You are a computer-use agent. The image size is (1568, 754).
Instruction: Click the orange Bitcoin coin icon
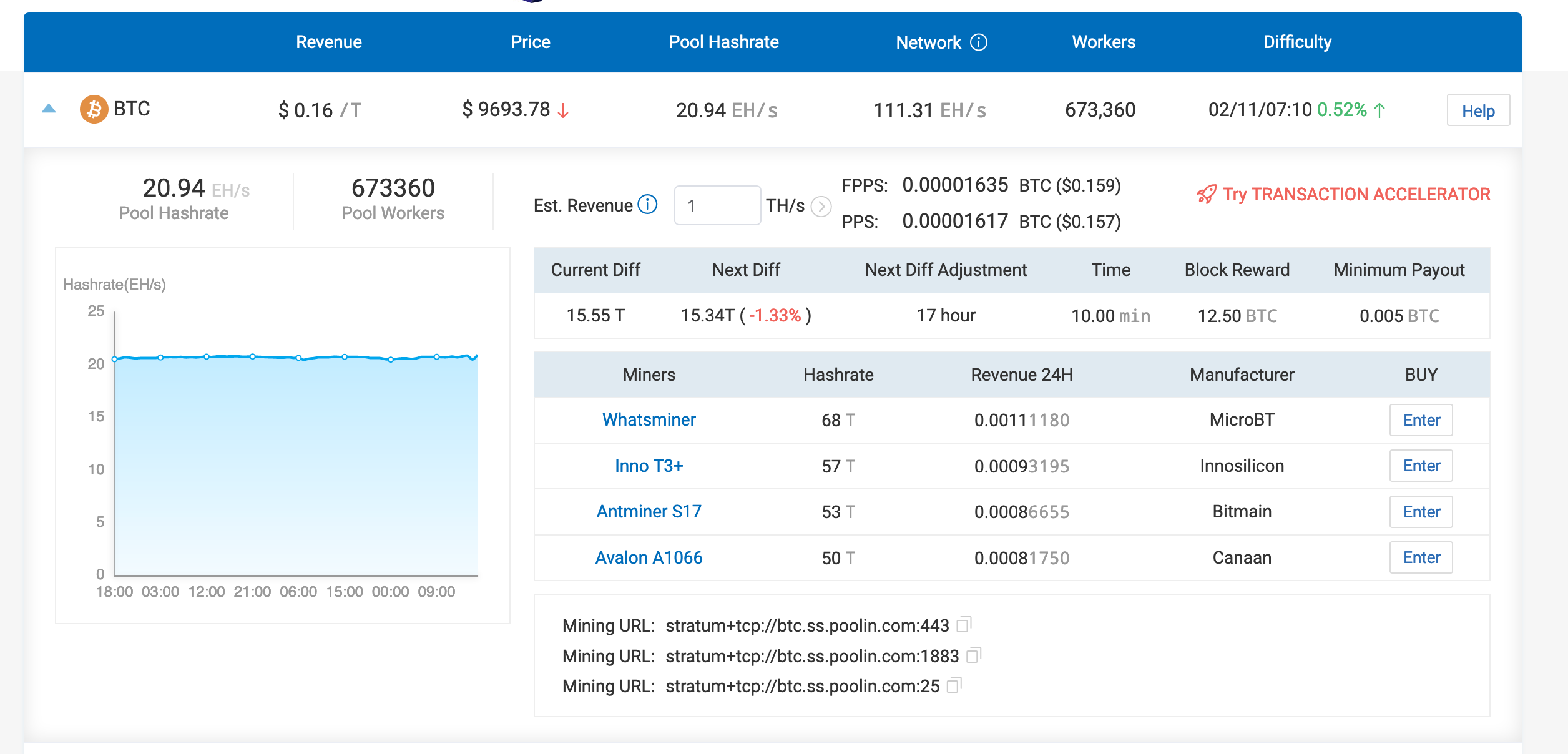tap(94, 109)
